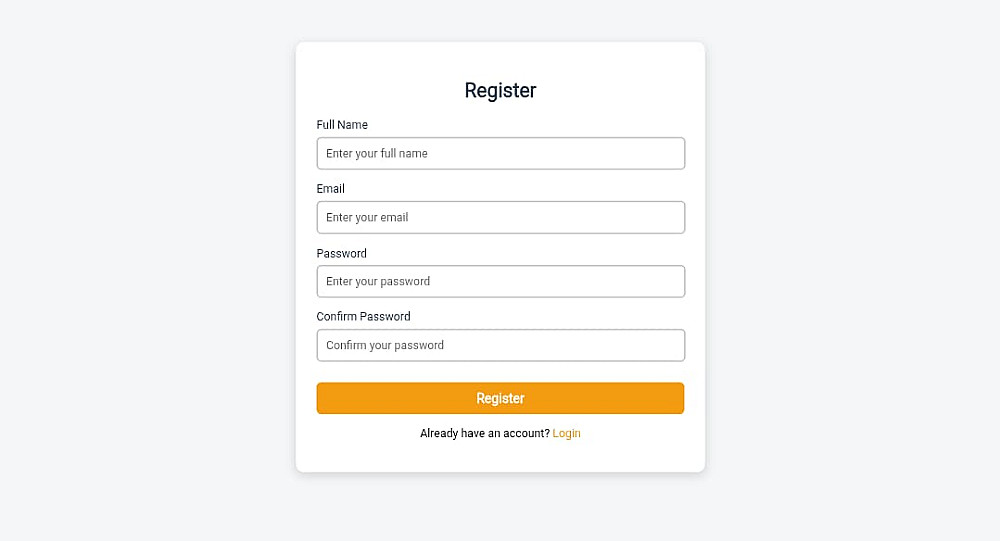This screenshot has width=1000, height=541.
Task: Click the "Enter your full name" placeholder
Action: pyautogui.click(x=377, y=153)
